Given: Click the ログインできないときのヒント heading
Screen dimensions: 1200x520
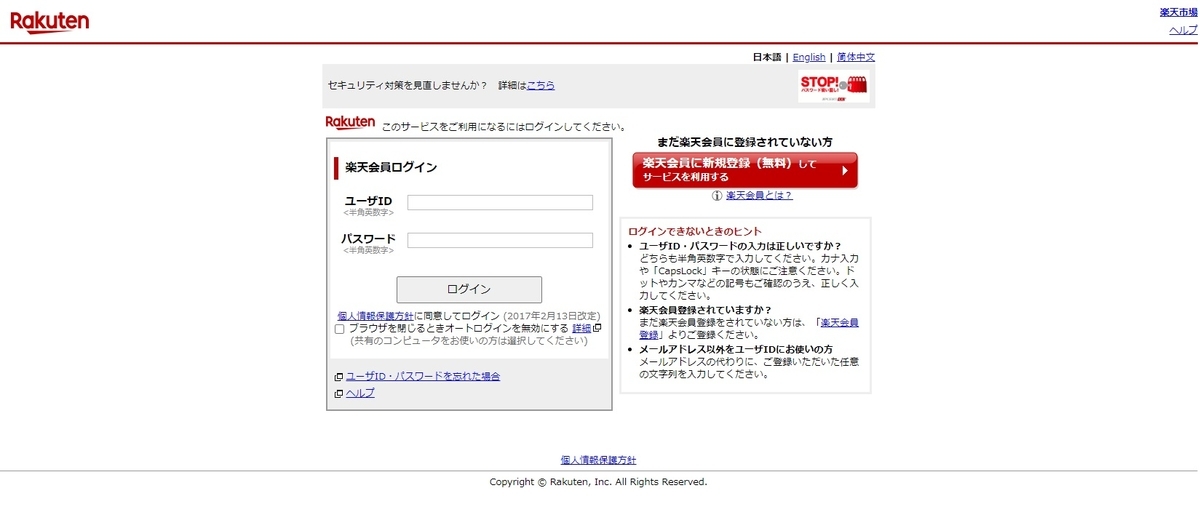Looking at the screenshot, I should click(x=695, y=231).
